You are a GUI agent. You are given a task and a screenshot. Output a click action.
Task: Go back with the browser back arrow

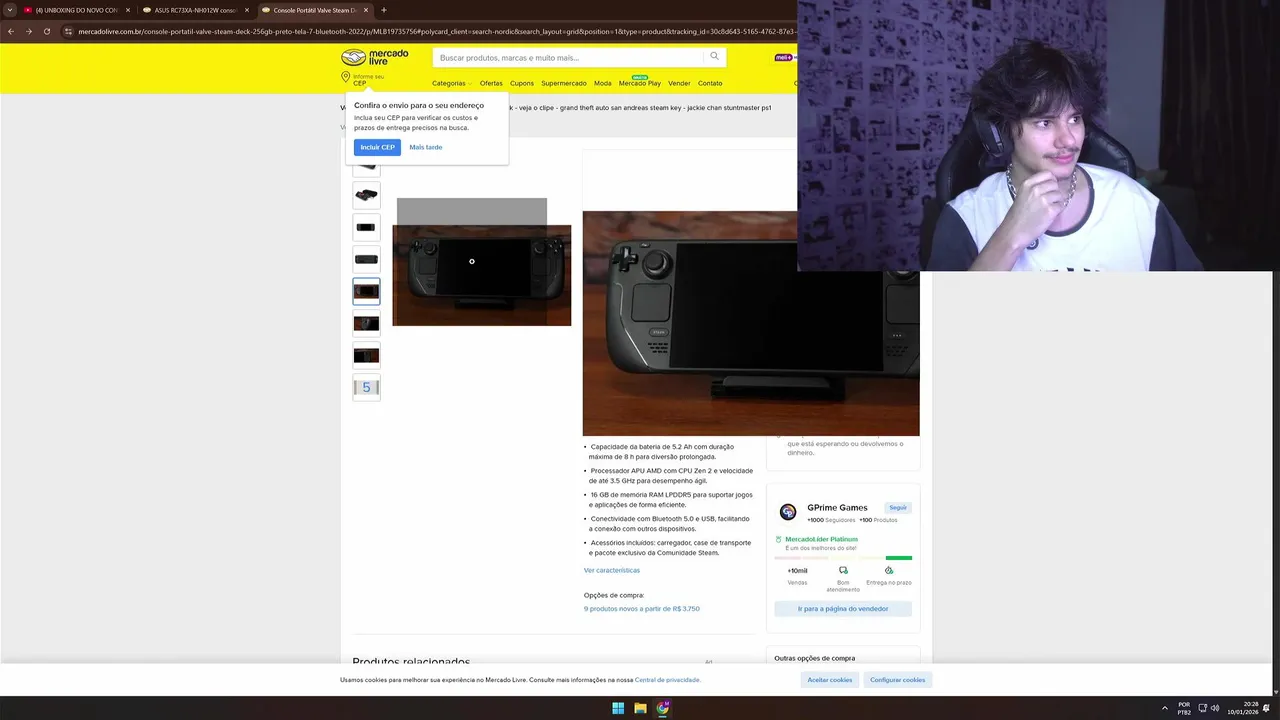pos(11,31)
